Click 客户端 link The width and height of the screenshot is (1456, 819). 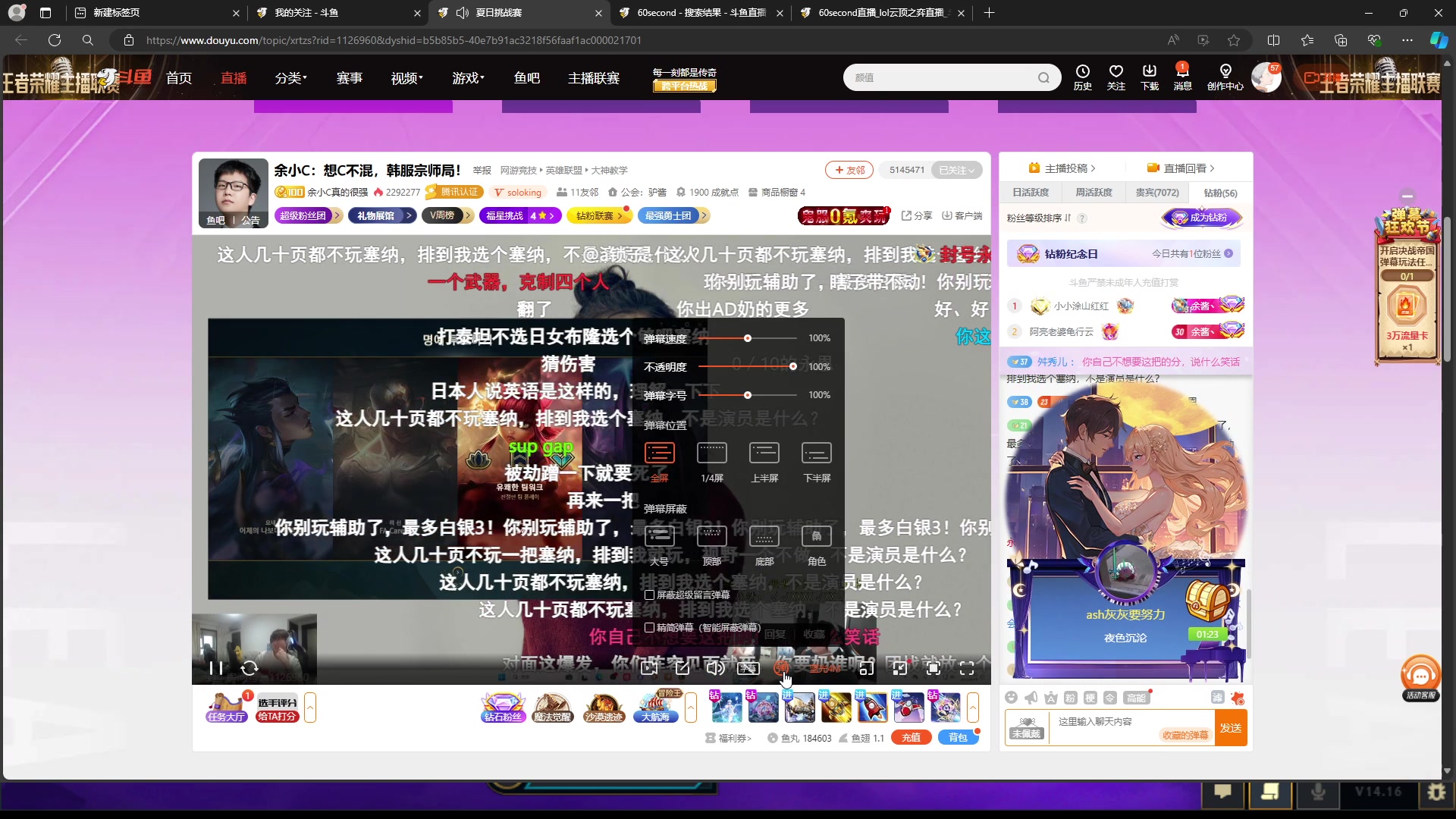pyautogui.click(x=962, y=216)
